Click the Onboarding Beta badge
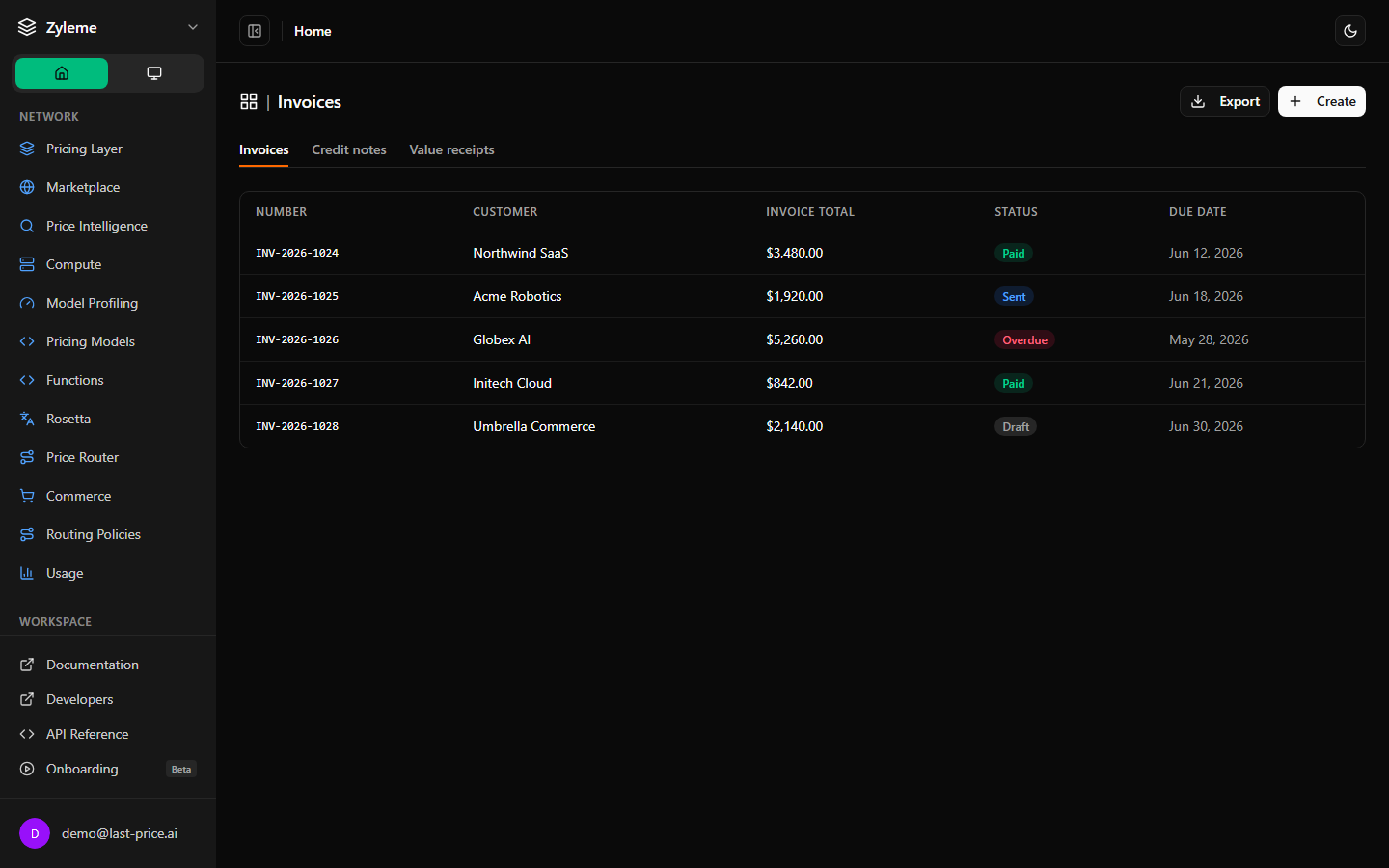The width and height of the screenshot is (1389, 868). point(181,769)
